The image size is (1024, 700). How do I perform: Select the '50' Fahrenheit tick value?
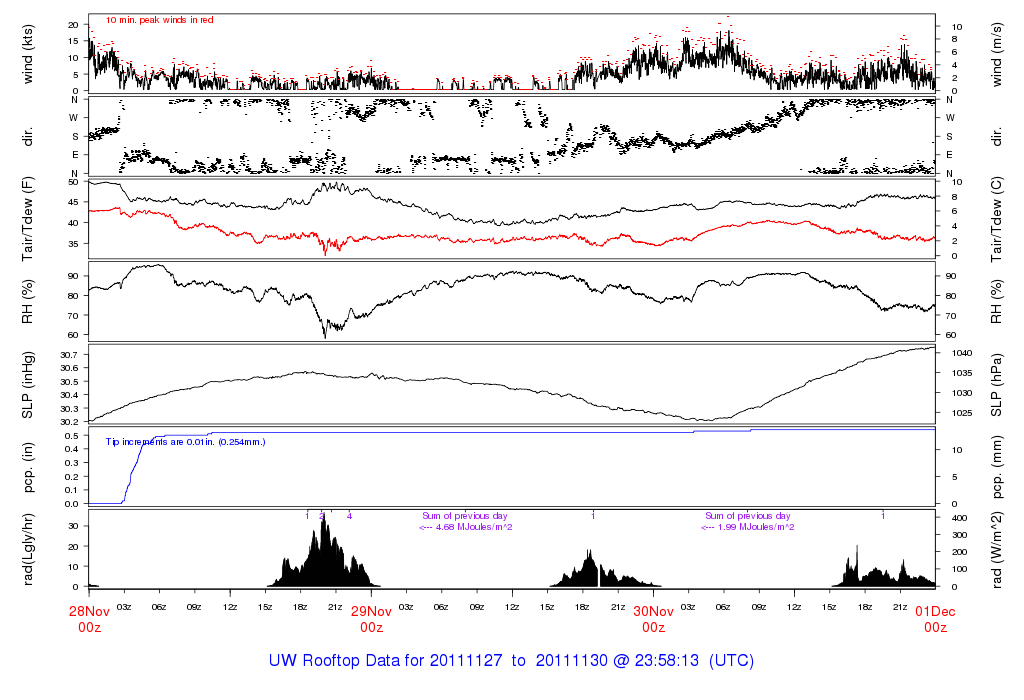point(73,182)
